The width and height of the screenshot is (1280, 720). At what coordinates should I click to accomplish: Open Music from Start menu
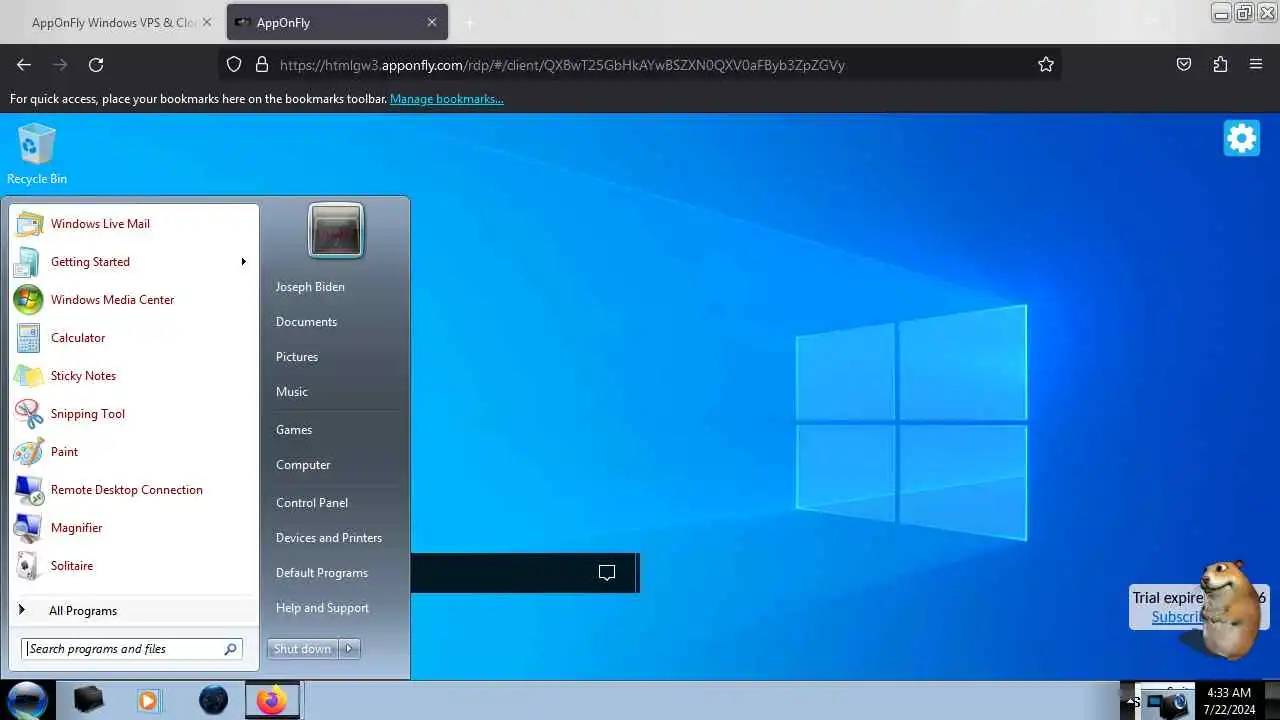[292, 392]
